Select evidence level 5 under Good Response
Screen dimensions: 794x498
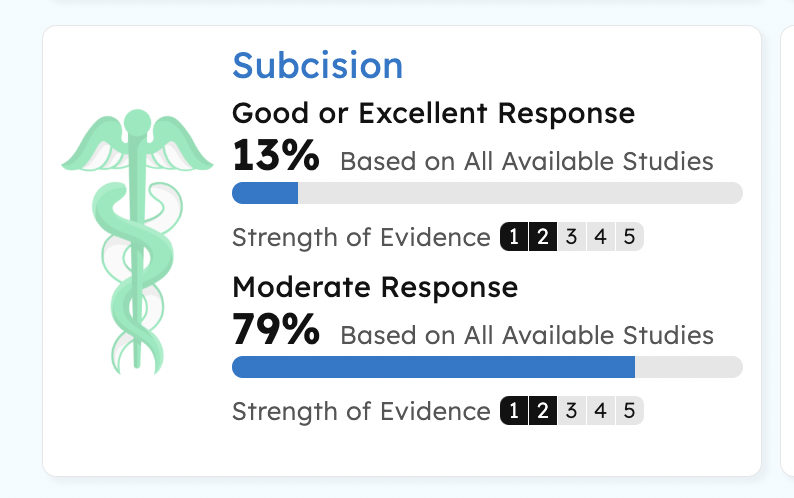tap(629, 237)
